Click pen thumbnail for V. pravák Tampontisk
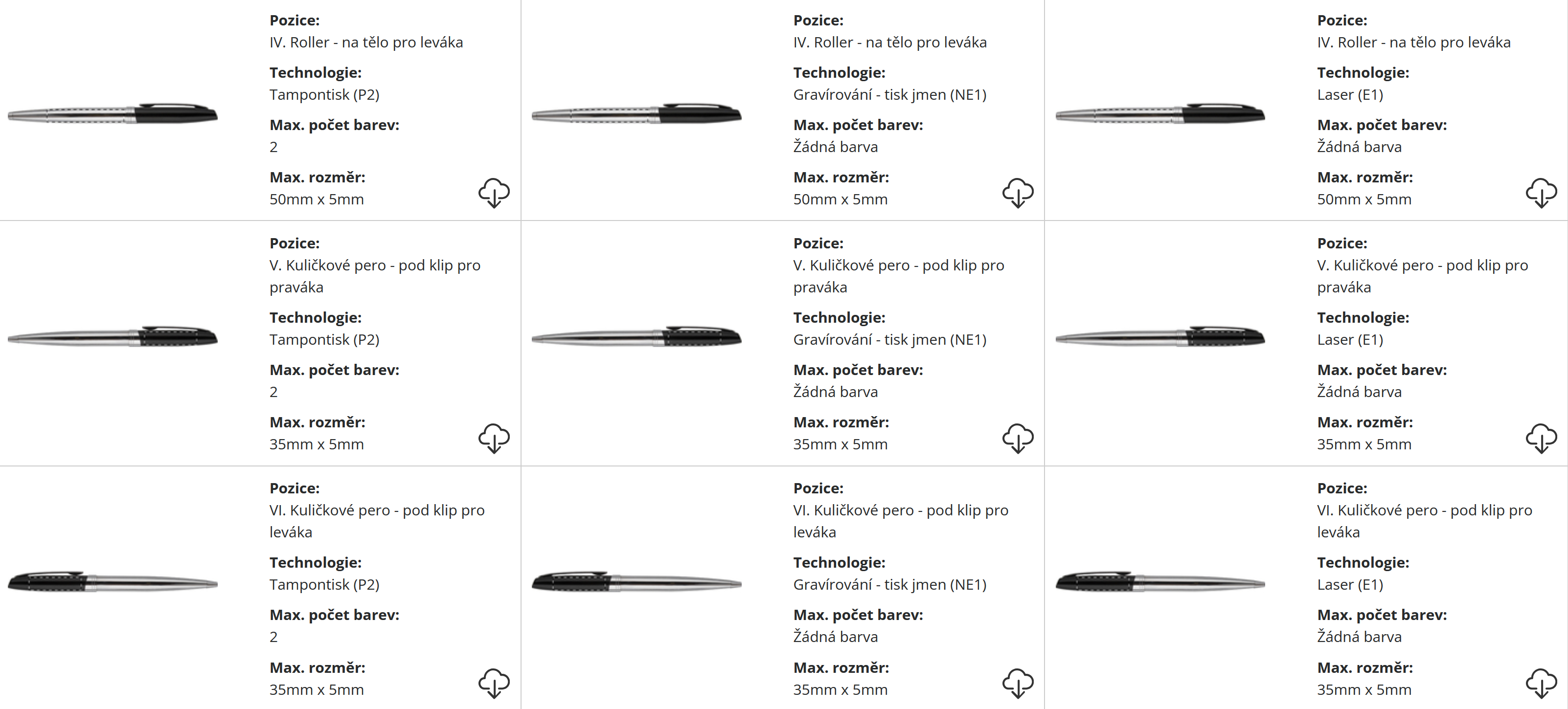 (x=113, y=336)
